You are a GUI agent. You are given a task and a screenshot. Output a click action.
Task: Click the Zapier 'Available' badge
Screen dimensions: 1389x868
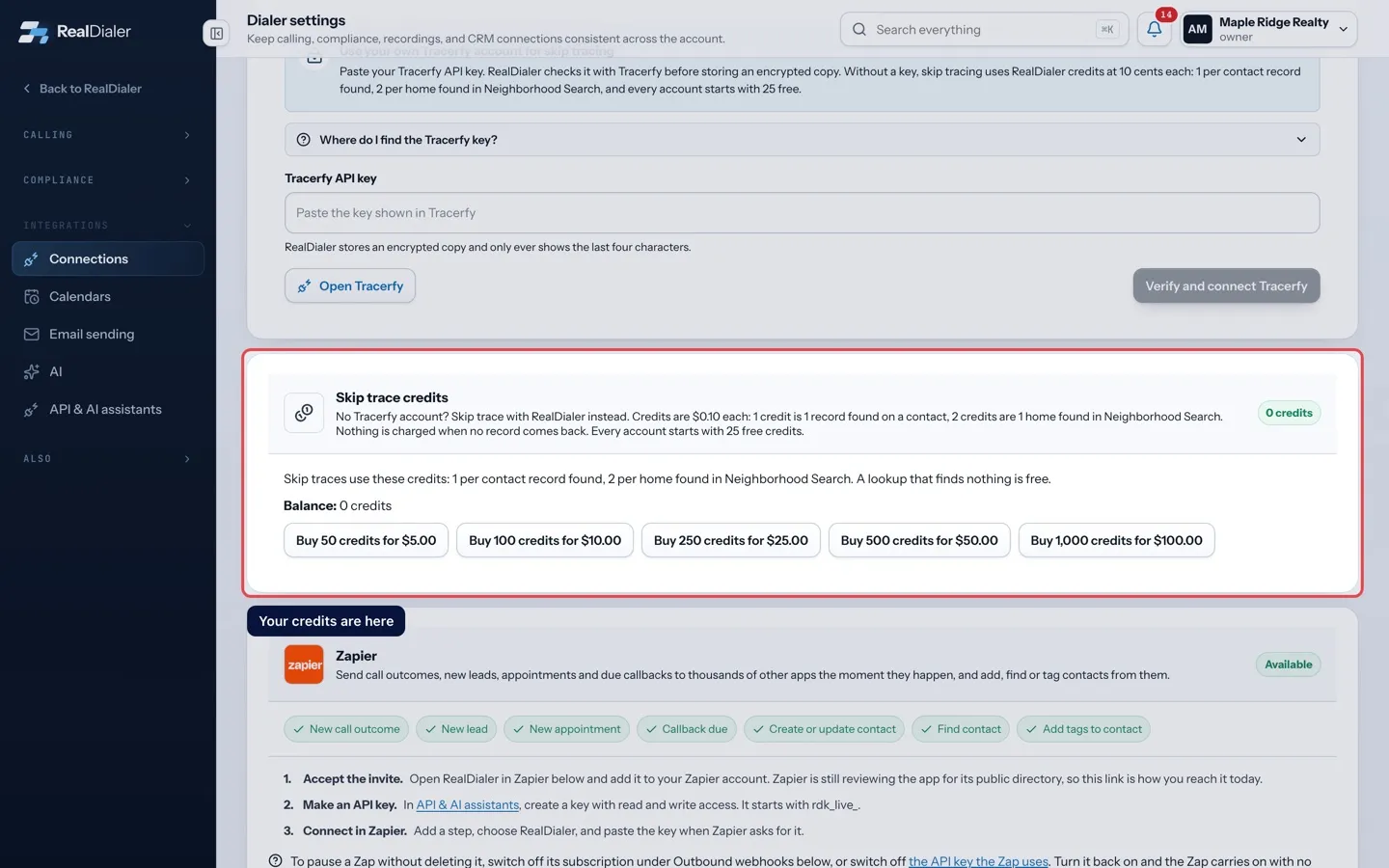coord(1288,665)
